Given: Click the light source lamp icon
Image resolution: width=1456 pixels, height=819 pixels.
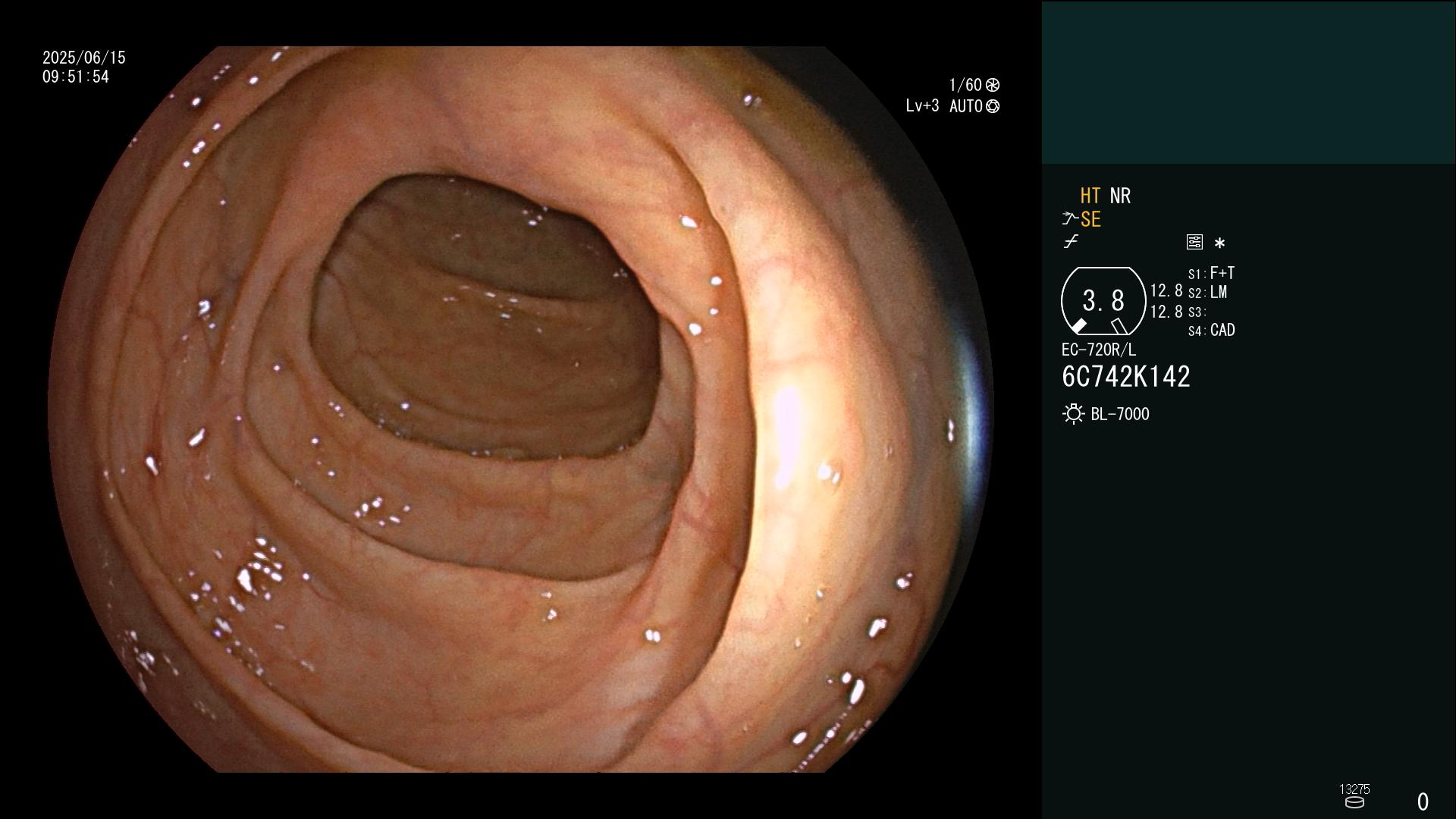Looking at the screenshot, I should click(1073, 414).
